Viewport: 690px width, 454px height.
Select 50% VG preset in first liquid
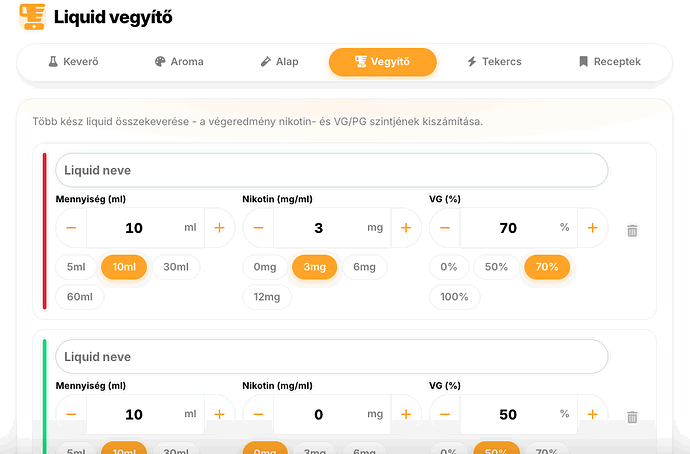496,267
